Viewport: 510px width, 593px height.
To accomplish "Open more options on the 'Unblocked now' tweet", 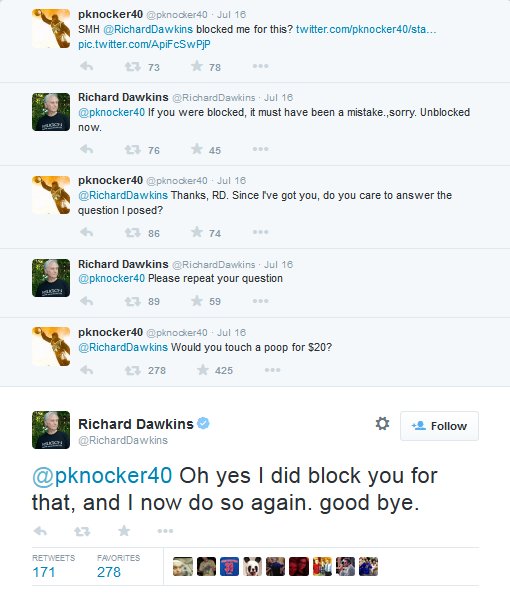I will click(x=260, y=149).
